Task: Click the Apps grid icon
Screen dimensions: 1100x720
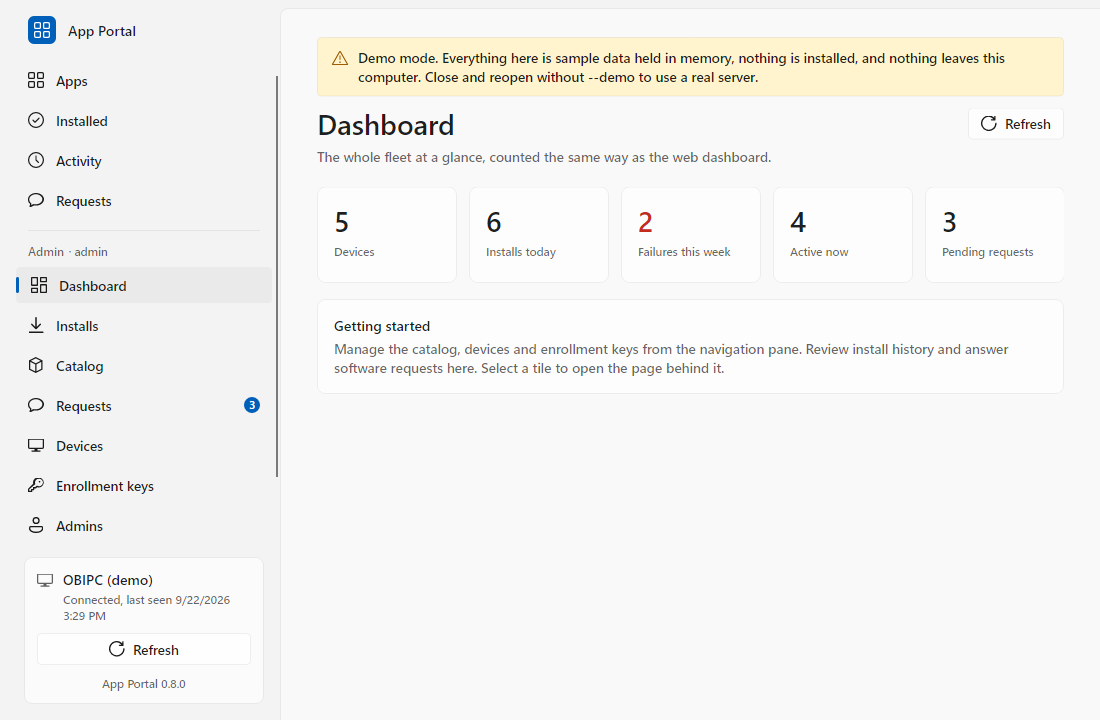Action: (x=36, y=81)
